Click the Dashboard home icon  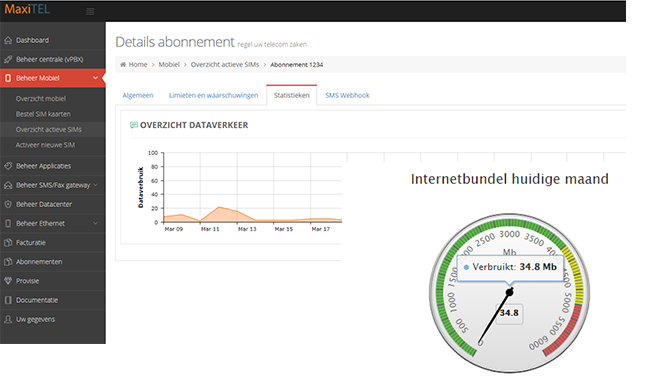tap(8, 40)
